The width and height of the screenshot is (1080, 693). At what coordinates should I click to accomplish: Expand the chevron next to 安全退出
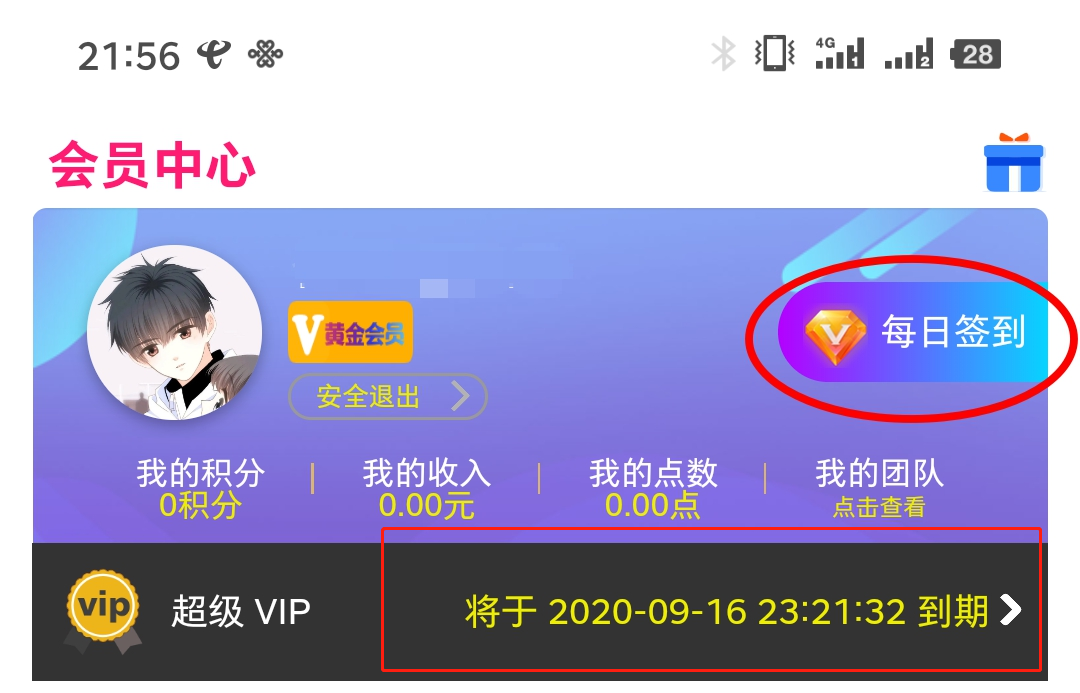(x=460, y=396)
